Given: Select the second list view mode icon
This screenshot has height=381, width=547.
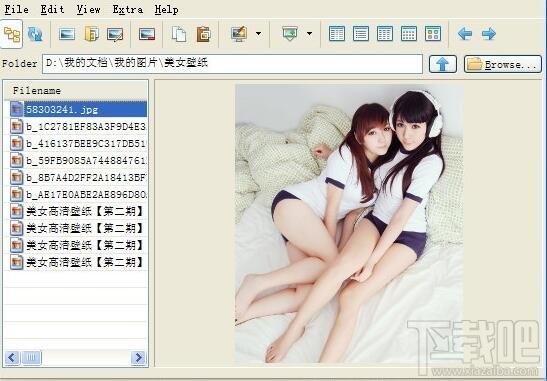Looking at the screenshot, I should click(361, 34).
